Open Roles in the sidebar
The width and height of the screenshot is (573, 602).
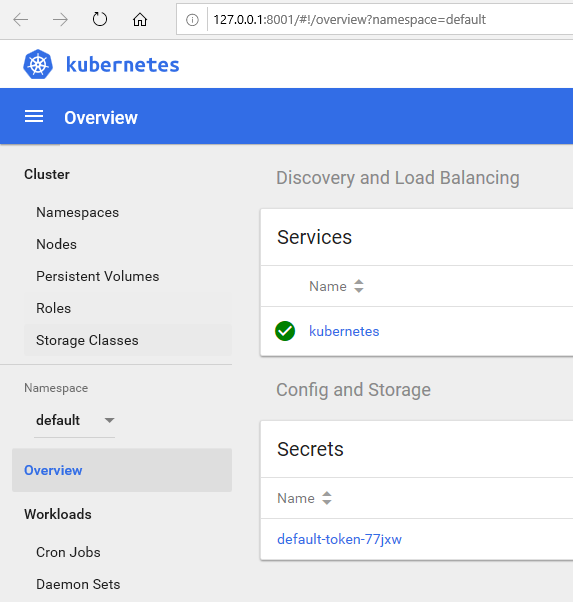coord(53,308)
